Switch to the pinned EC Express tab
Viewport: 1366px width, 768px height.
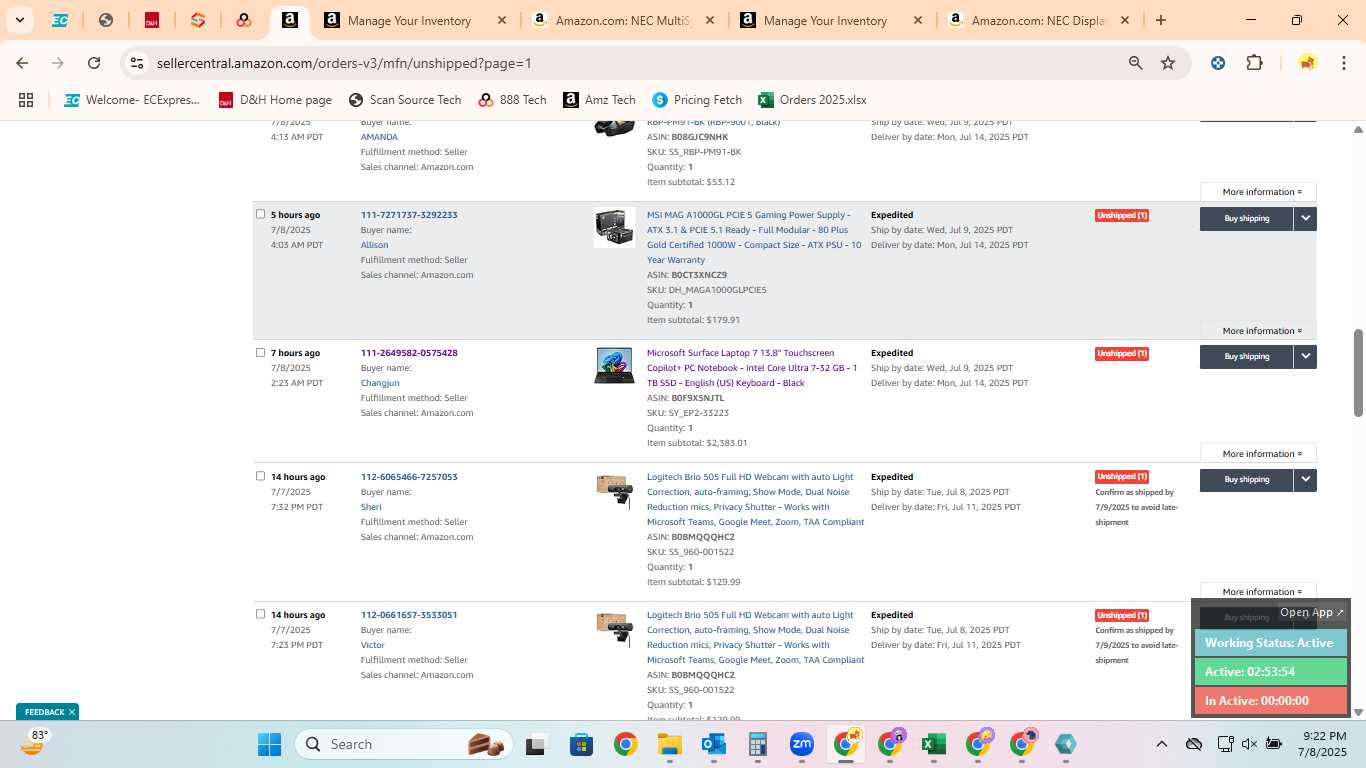pyautogui.click(x=60, y=20)
